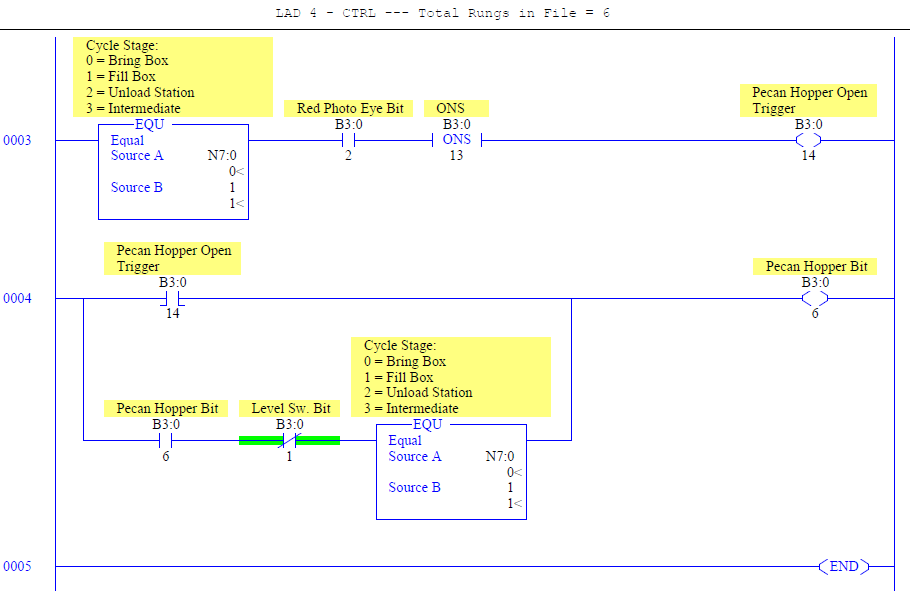Image resolution: width=910 pixels, height=602 pixels.
Task: Click Source A N7:0 in lower EQU block
Action: click(500, 456)
